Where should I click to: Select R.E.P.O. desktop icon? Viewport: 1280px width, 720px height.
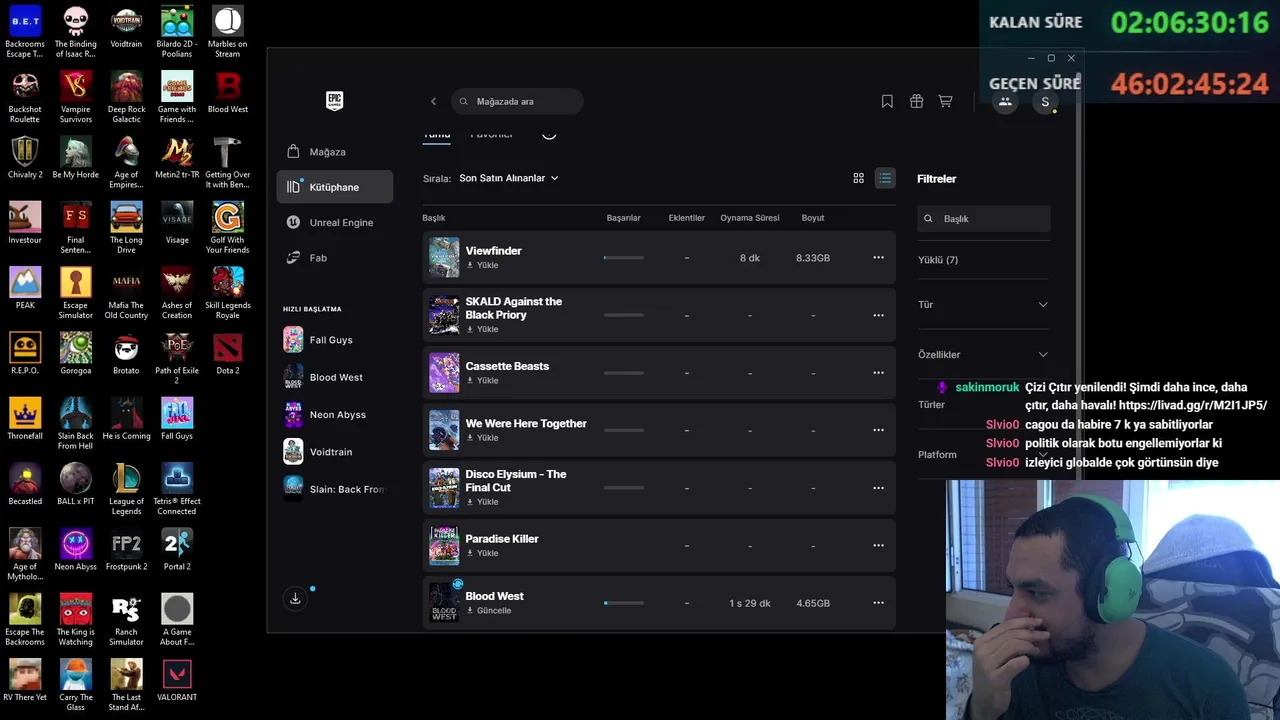pos(25,354)
